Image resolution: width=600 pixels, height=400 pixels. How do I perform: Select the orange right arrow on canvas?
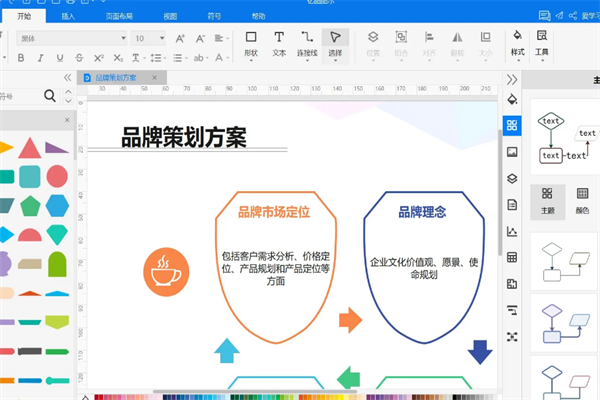point(351,320)
